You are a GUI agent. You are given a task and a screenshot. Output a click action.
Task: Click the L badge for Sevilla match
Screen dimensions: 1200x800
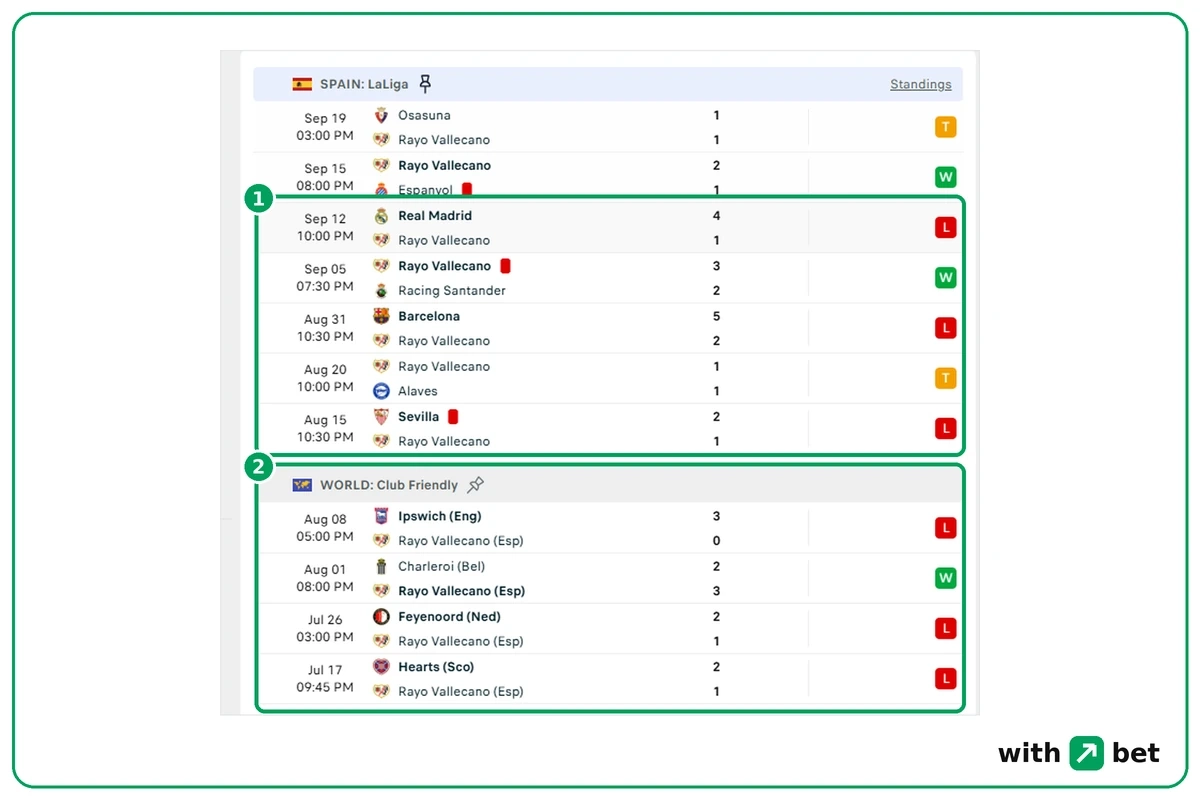tap(945, 428)
